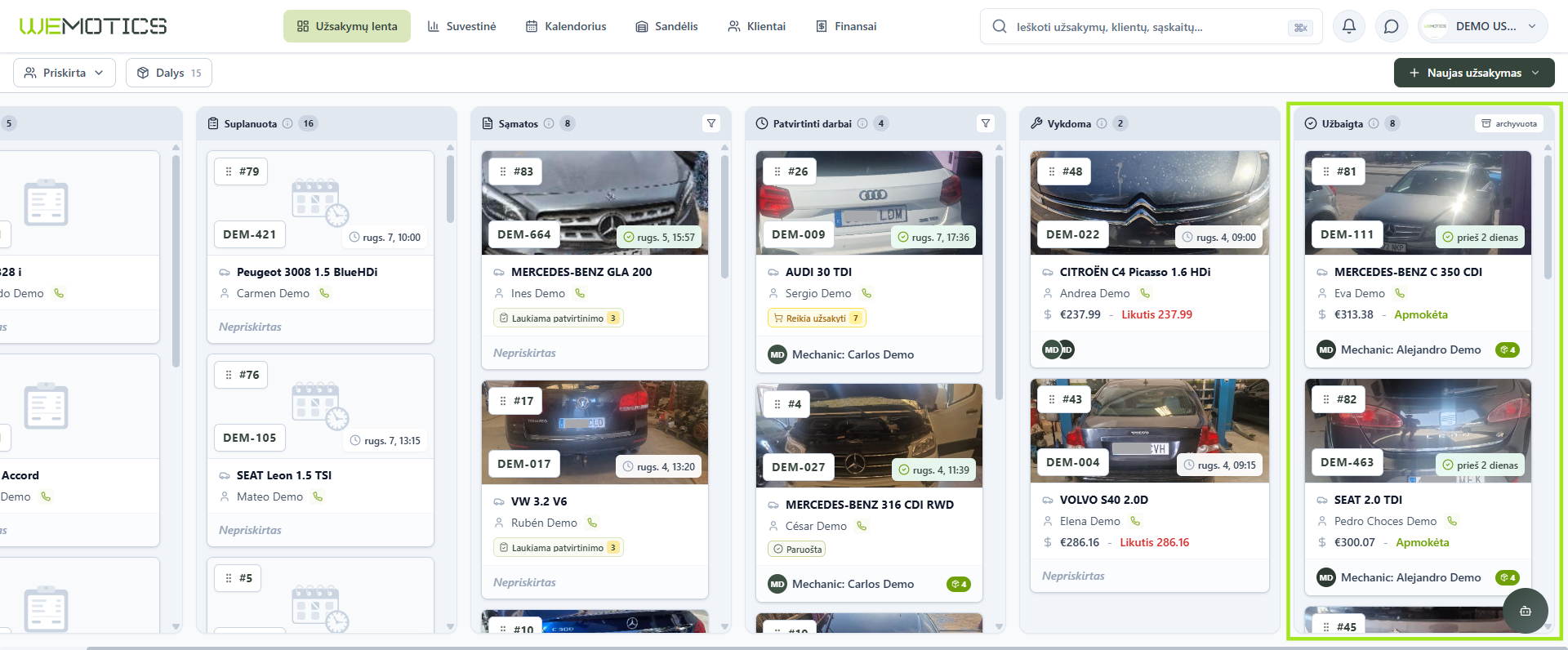Click the Užbaigta column scrollbar

(1548, 216)
